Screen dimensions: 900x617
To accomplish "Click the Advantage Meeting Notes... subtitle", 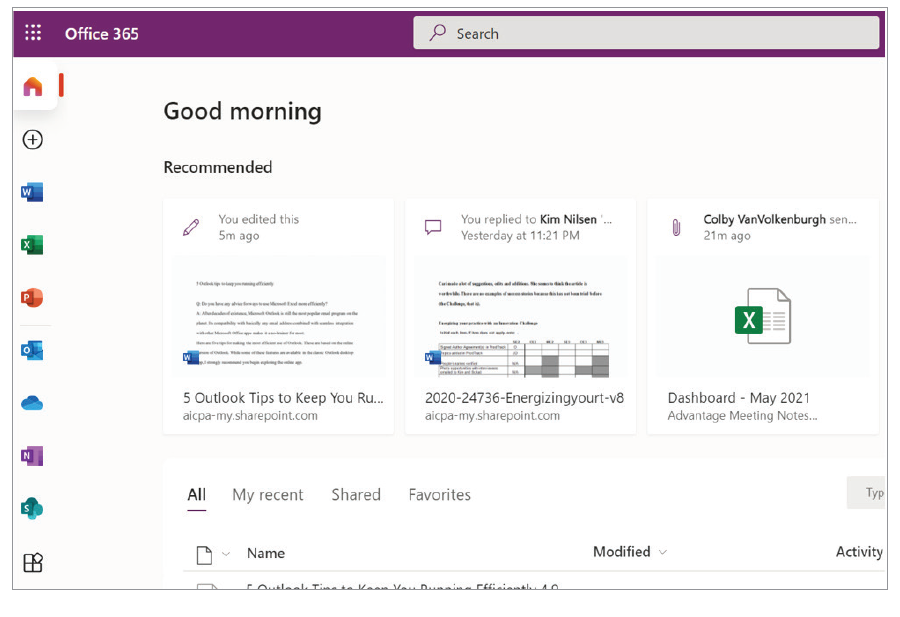I will click(x=742, y=416).
